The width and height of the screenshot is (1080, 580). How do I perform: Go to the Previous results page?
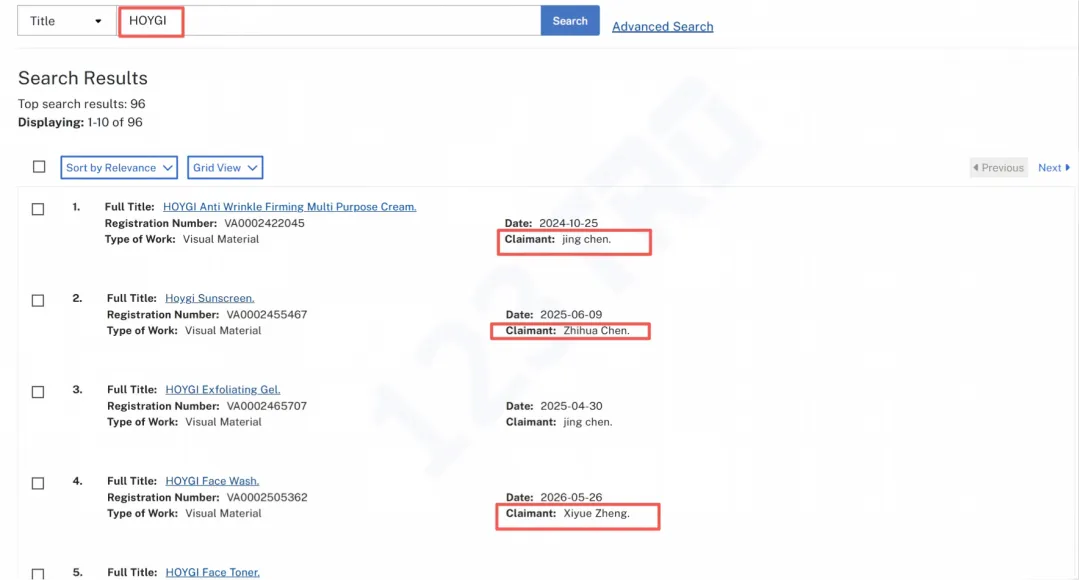coord(999,167)
